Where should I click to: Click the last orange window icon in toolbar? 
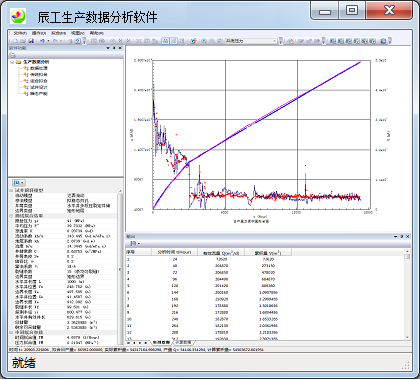point(383,41)
